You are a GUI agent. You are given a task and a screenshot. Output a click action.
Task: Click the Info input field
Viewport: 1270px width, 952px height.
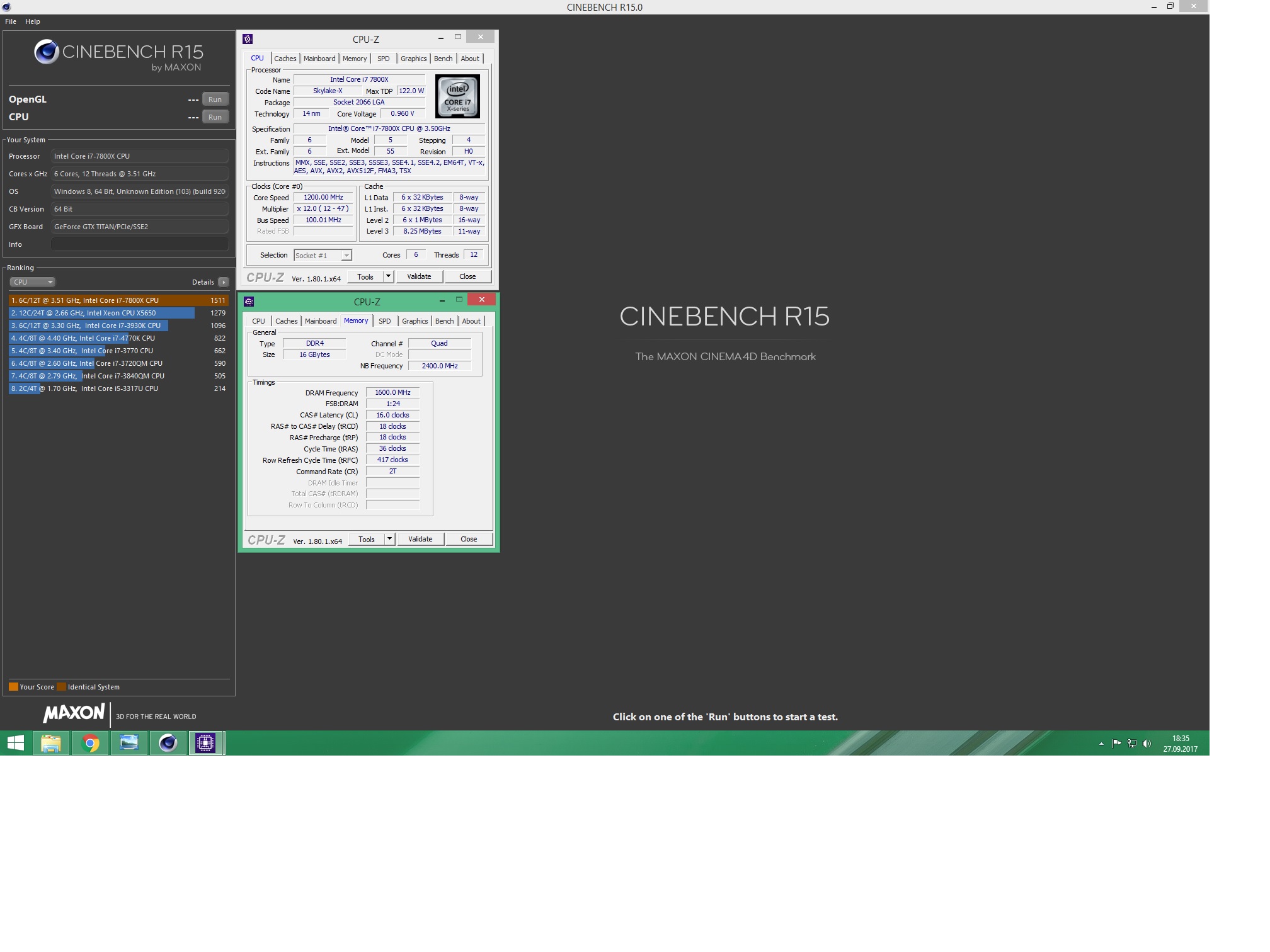point(139,244)
